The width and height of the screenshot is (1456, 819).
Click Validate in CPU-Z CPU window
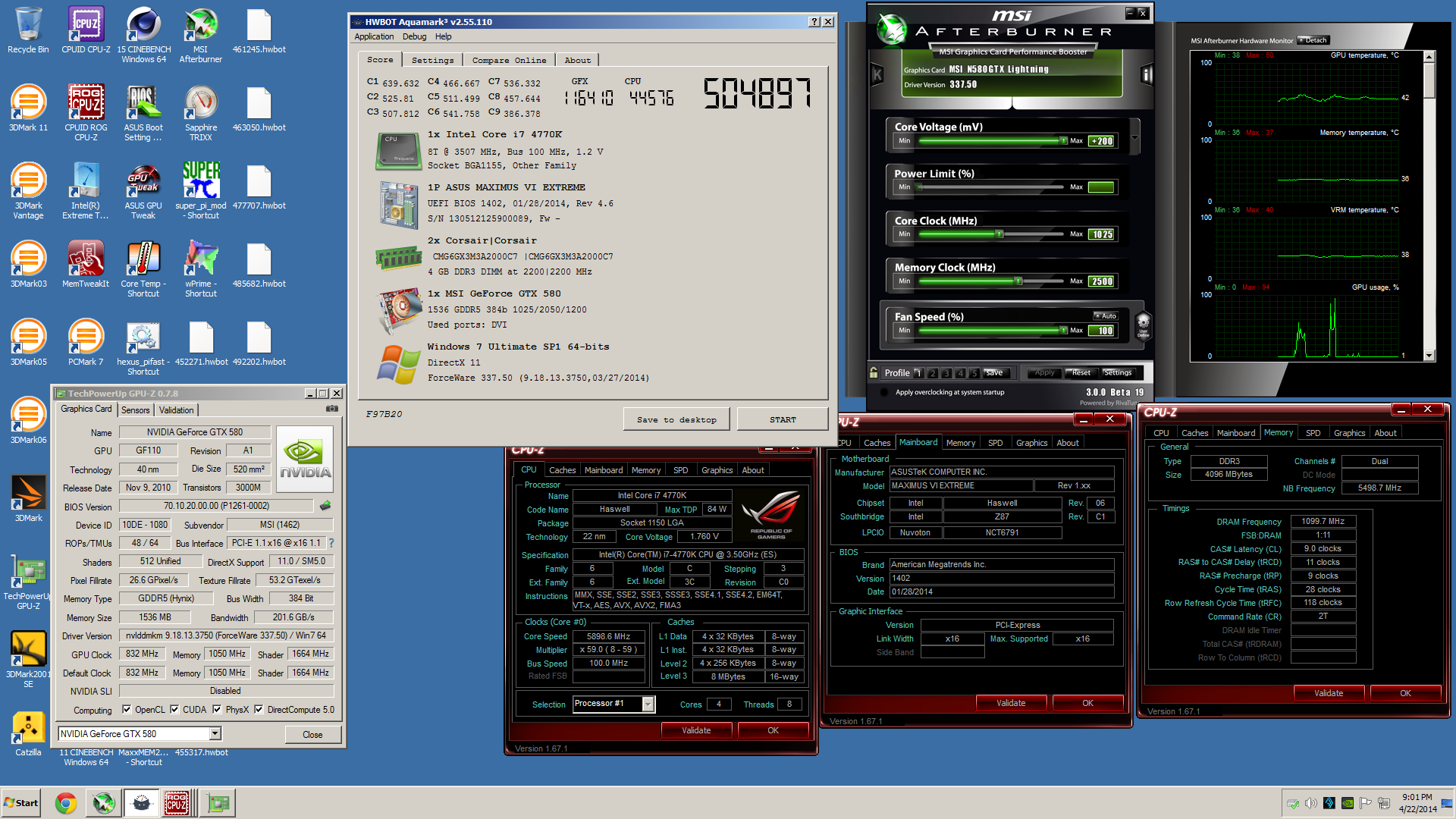(695, 730)
